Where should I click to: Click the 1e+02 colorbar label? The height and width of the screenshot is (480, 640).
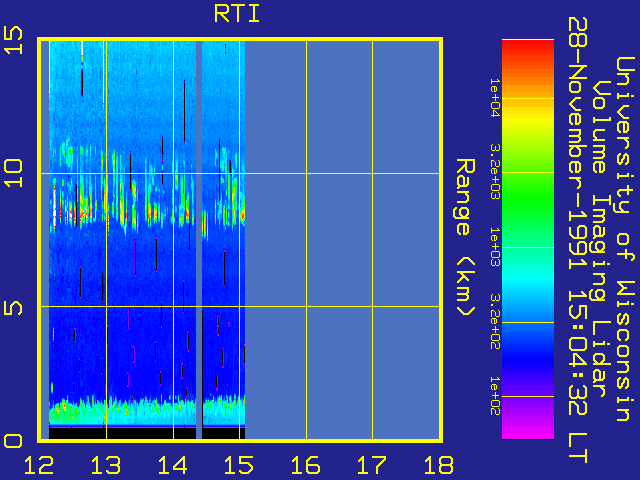[x=494, y=396]
